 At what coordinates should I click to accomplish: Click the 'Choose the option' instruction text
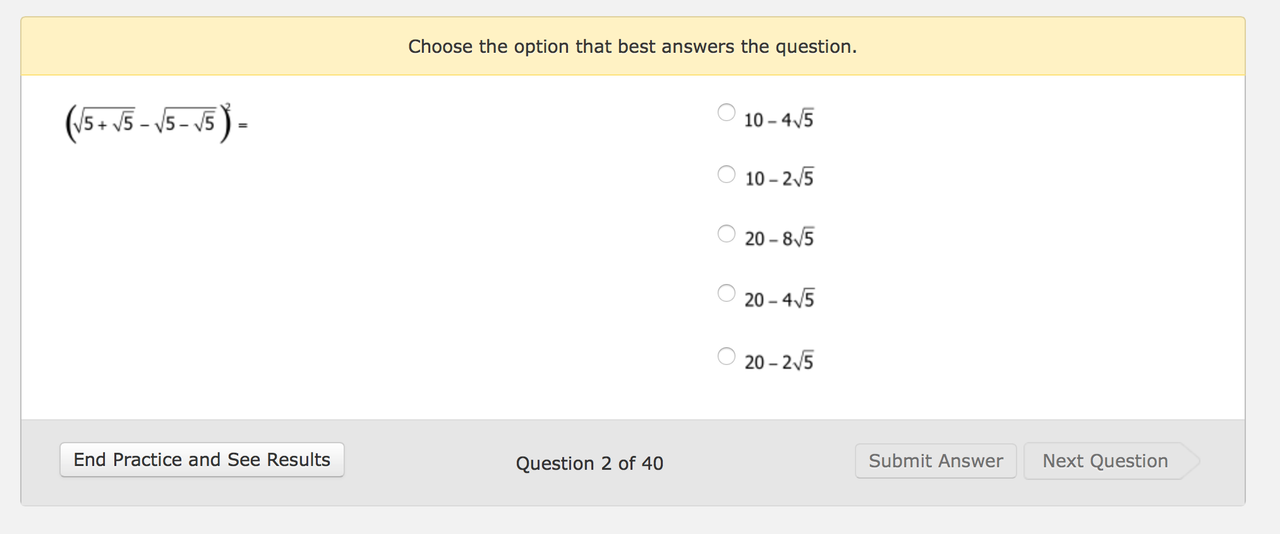point(633,46)
